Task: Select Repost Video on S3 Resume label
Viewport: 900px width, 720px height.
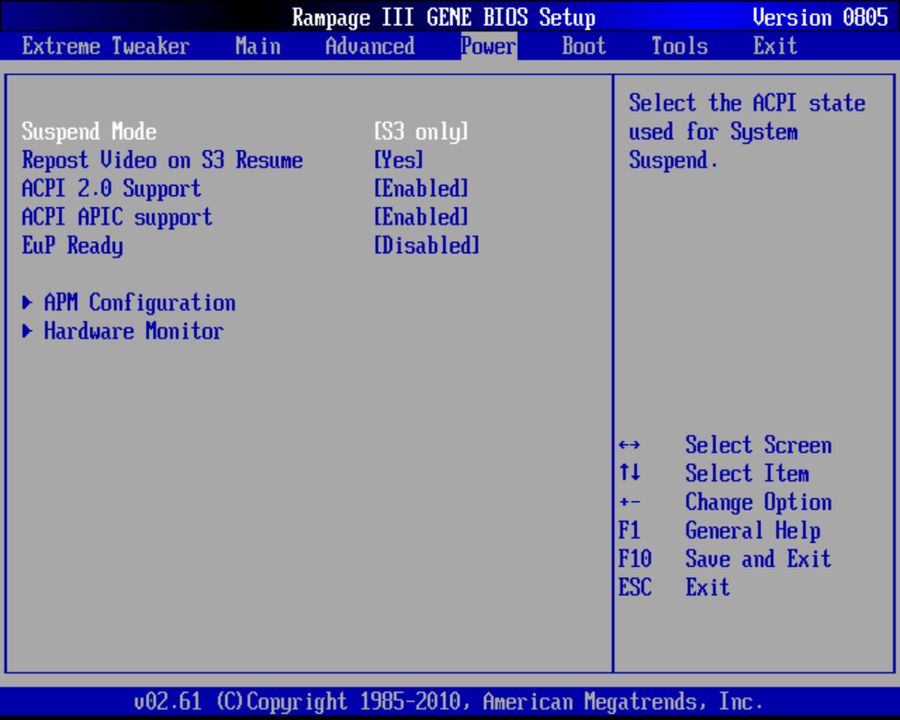Action: (x=162, y=160)
